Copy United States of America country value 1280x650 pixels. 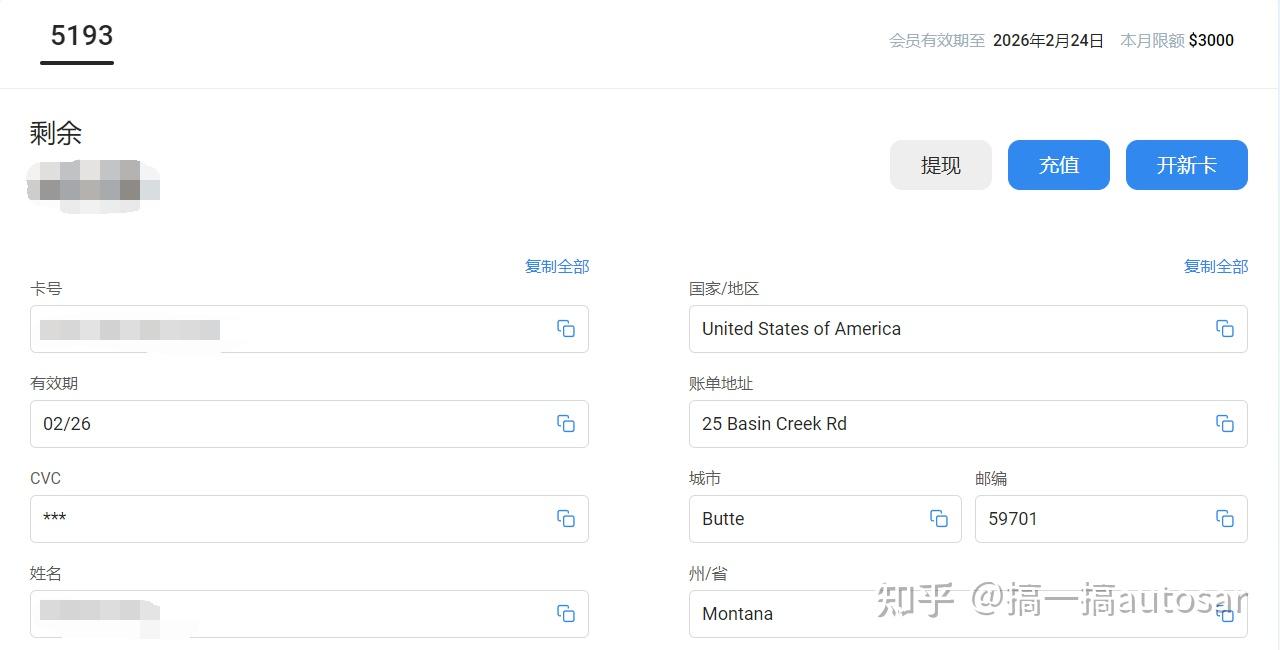coord(1225,329)
